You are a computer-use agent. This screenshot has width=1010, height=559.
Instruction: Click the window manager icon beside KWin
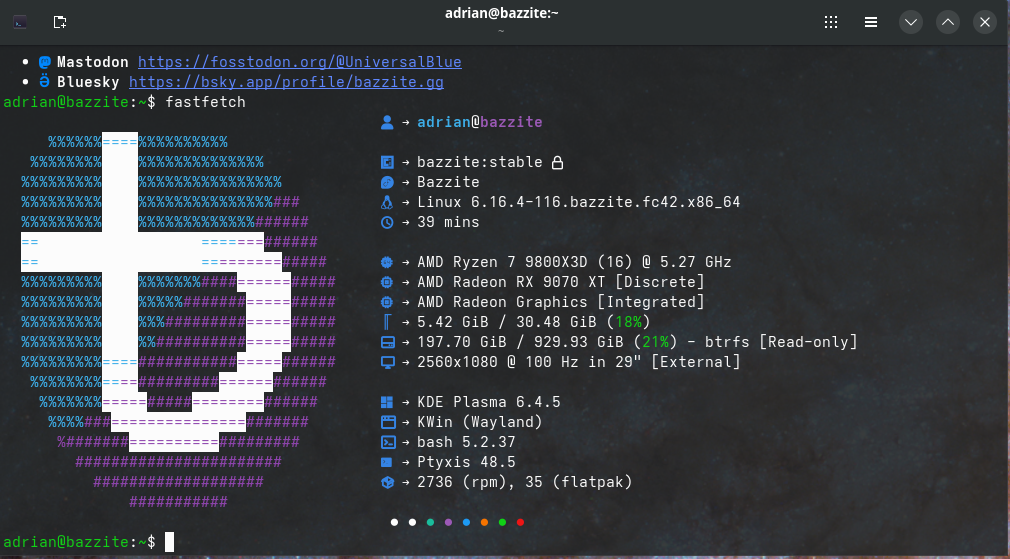tap(387, 422)
